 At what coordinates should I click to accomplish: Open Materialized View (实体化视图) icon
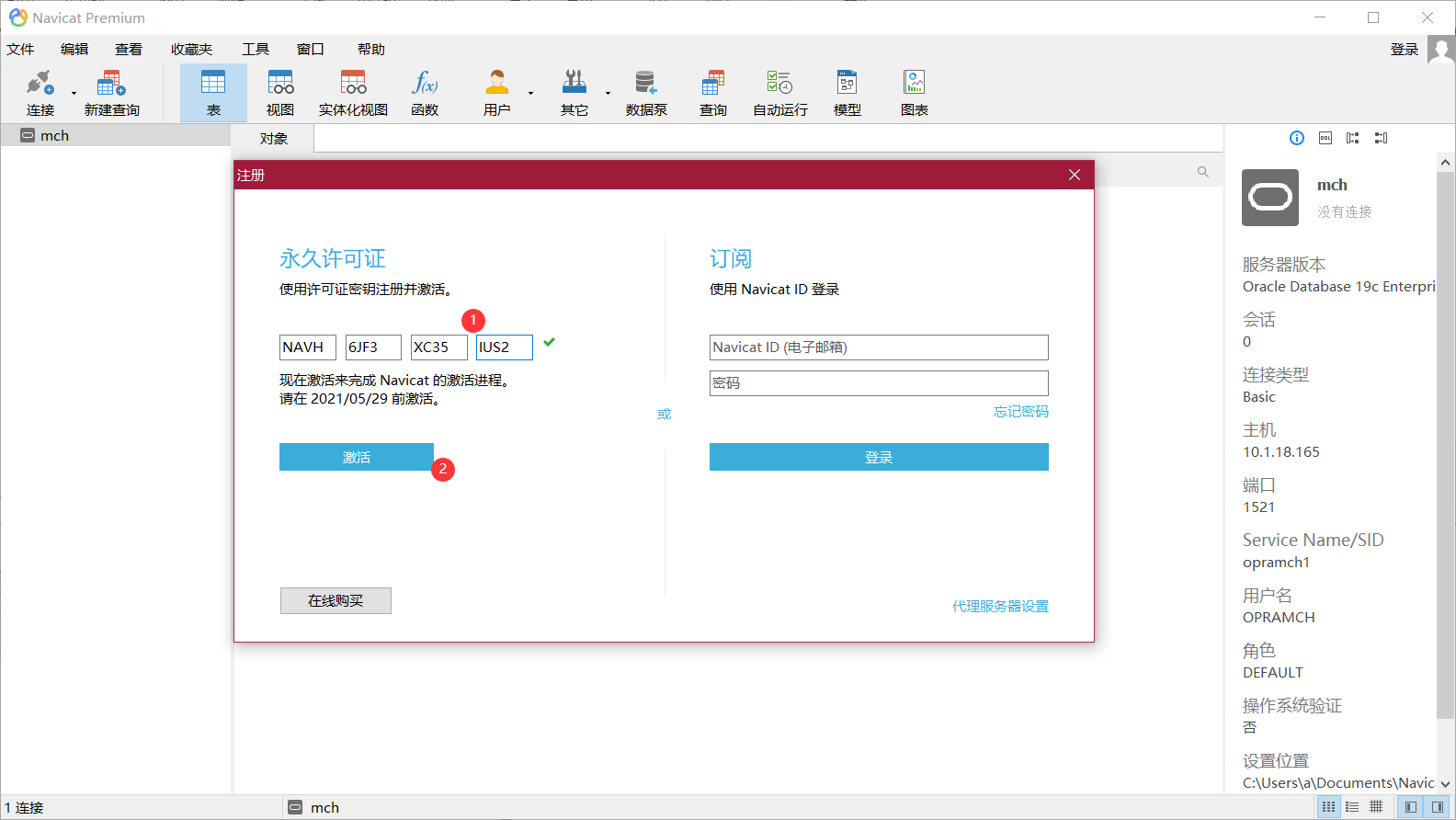pos(353,93)
